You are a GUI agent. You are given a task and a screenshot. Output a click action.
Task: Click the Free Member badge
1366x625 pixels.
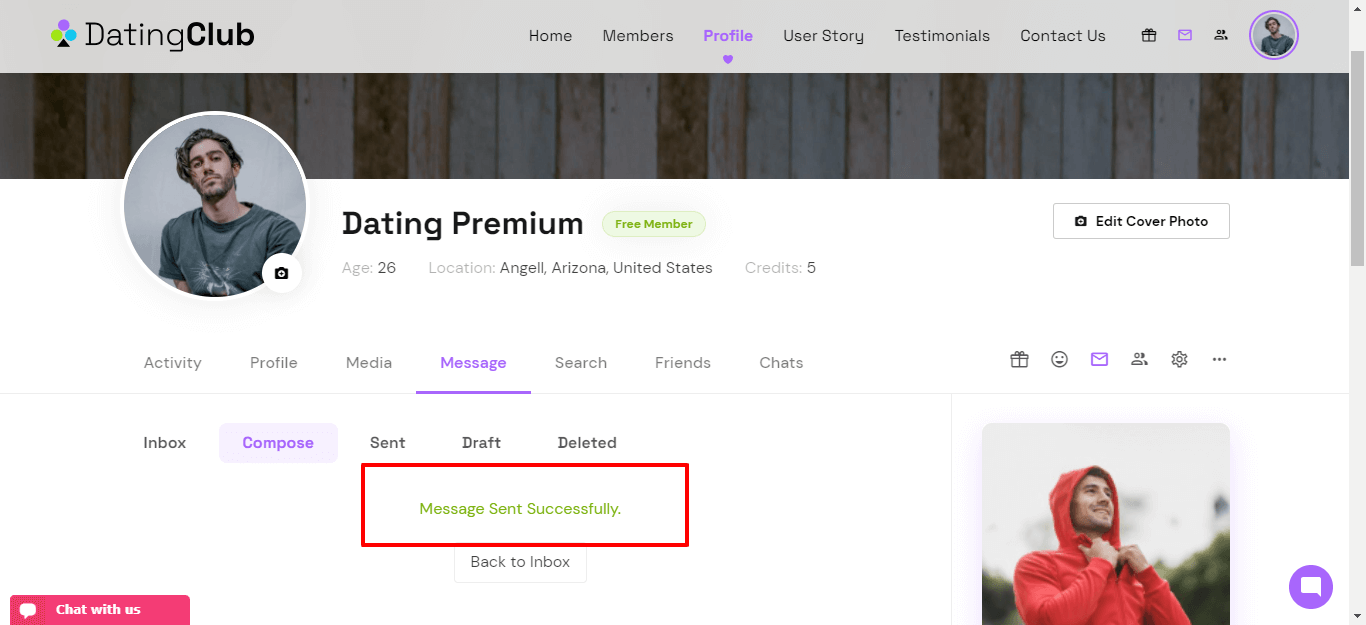(x=654, y=224)
